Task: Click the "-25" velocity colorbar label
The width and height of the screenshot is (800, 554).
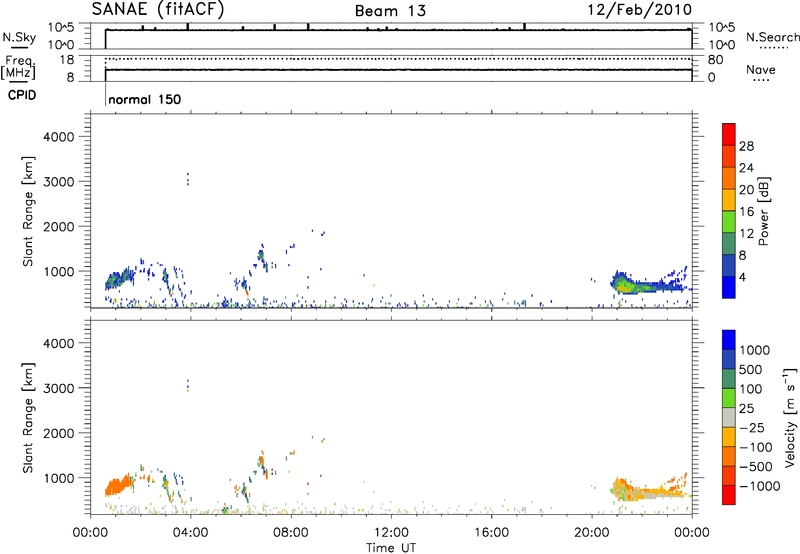Action: point(752,427)
